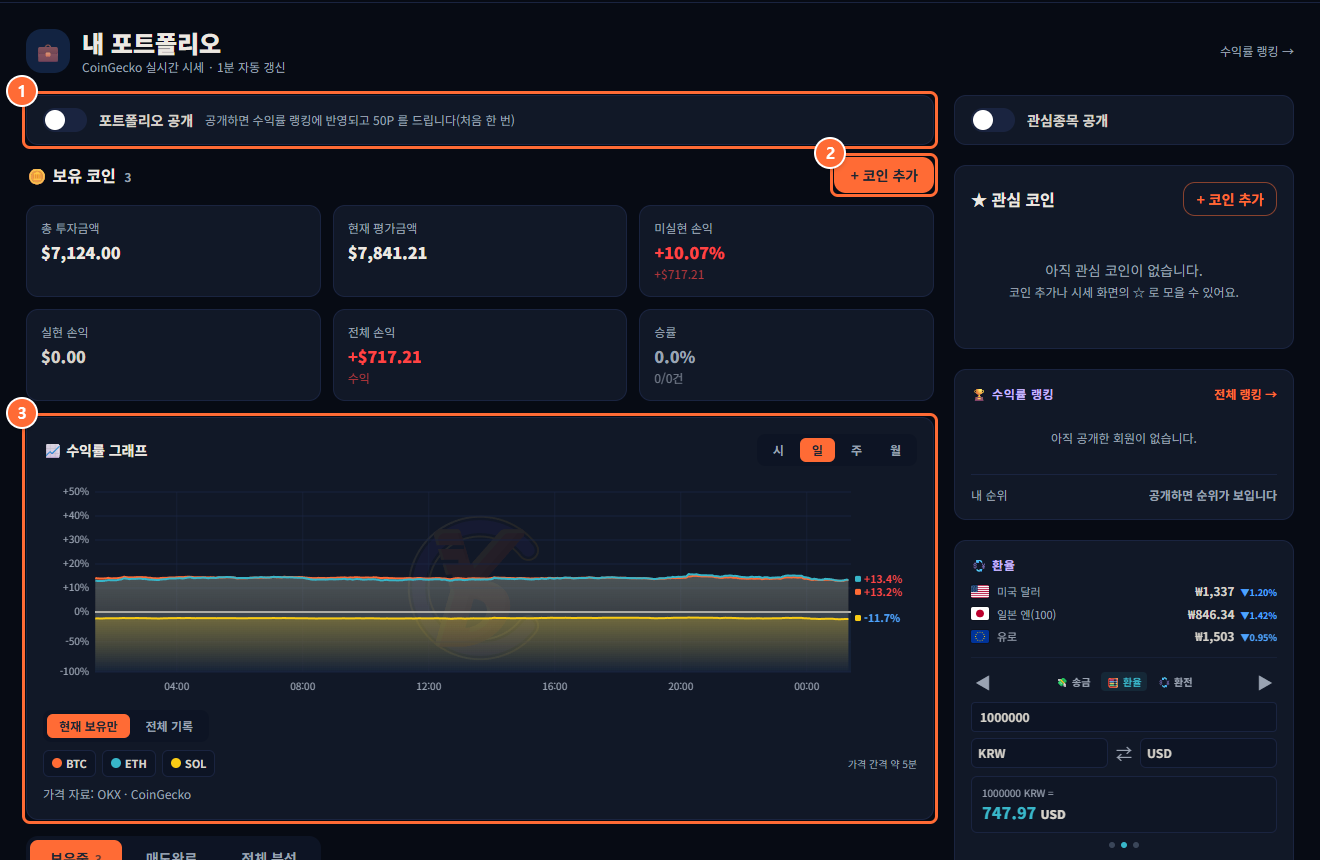Toggle the BTC series chip in the legend
Image resolution: width=1320 pixels, height=860 pixels.
[x=69, y=764]
